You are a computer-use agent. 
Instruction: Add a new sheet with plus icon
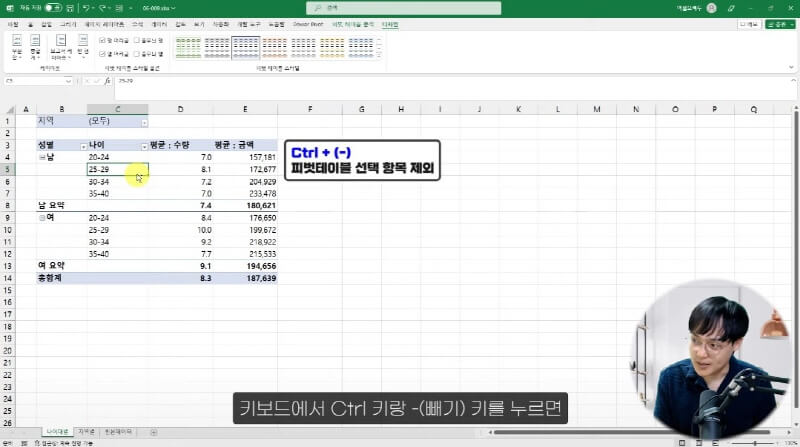(x=154, y=432)
